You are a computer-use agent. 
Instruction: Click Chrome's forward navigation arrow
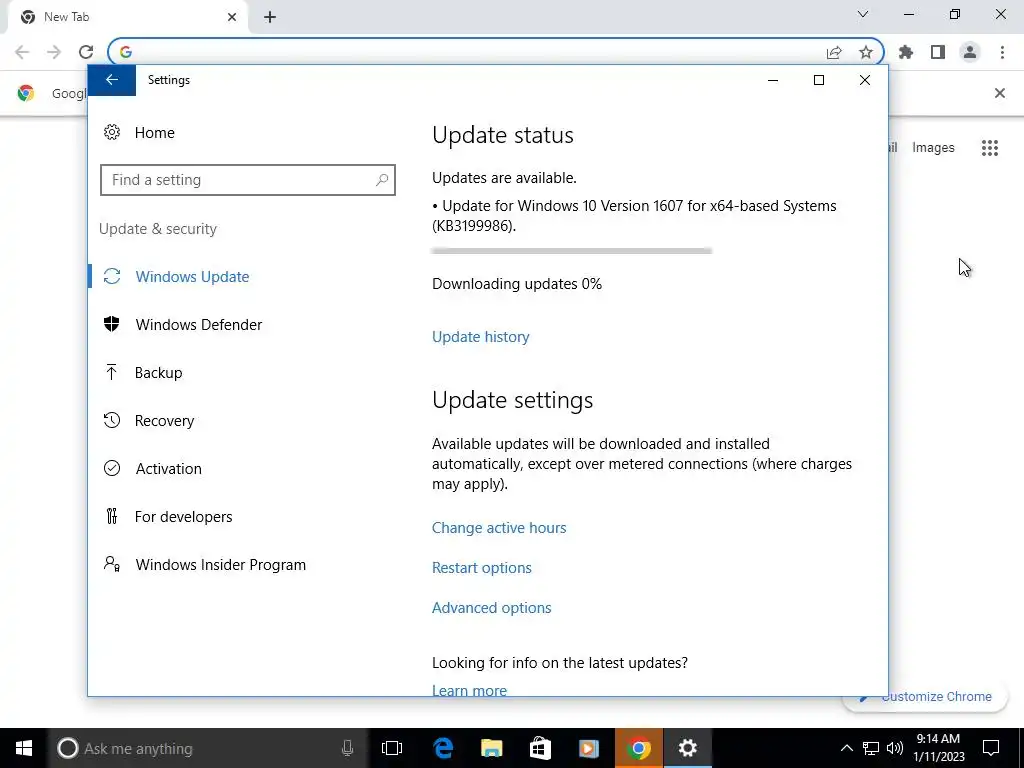(x=54, y=52)
